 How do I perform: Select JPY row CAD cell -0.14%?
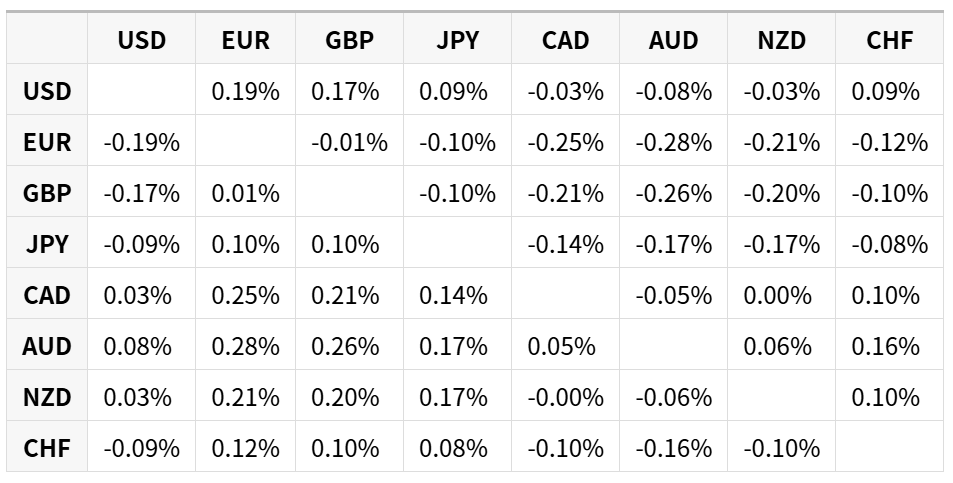pyautogui.click(x=565, y=243)
